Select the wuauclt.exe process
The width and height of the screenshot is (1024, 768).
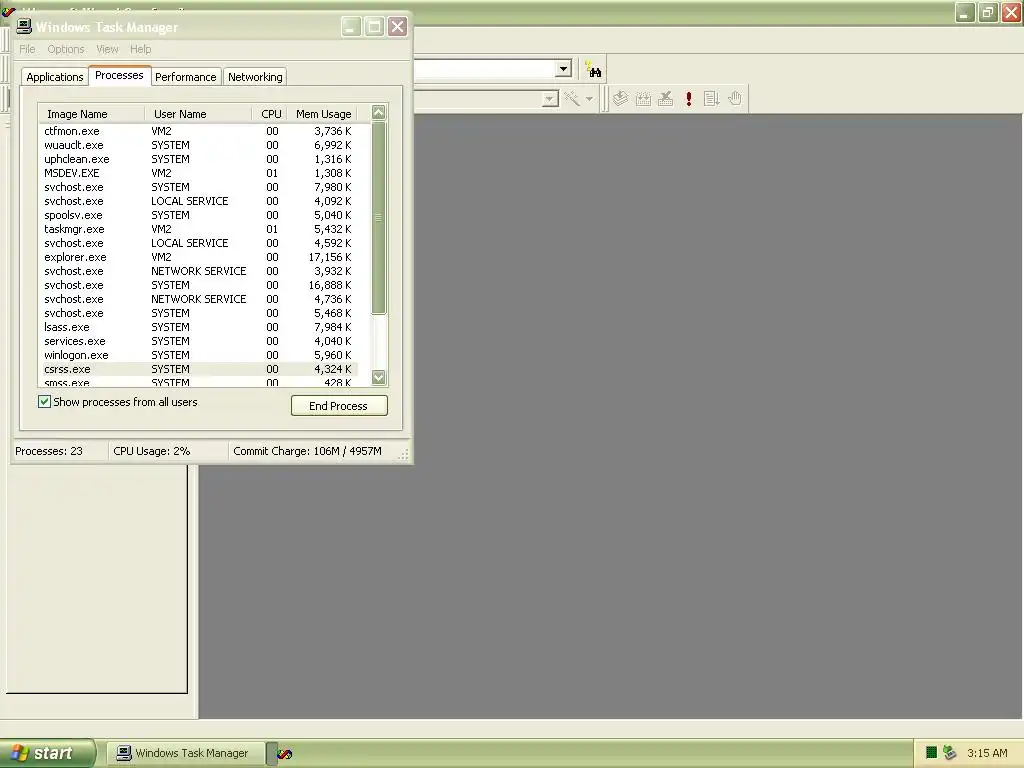pyautogui.click(x=198, y=145)
